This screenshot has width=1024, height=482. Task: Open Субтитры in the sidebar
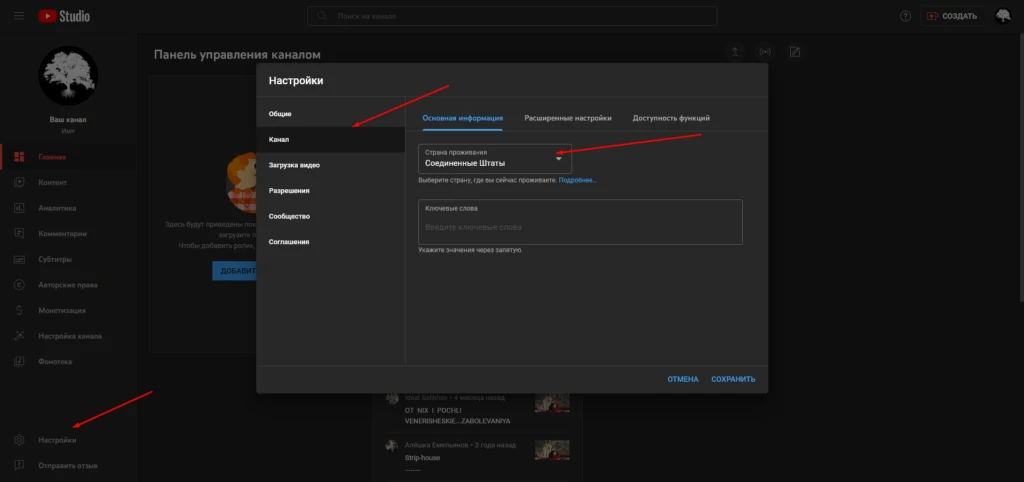tap(55, 259)
